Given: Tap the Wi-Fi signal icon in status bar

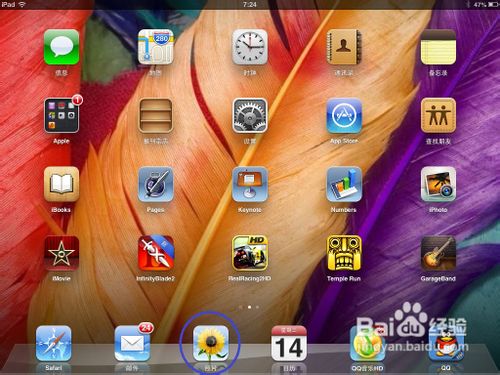Looking at the screenshot, I should (x=22, y=5).
